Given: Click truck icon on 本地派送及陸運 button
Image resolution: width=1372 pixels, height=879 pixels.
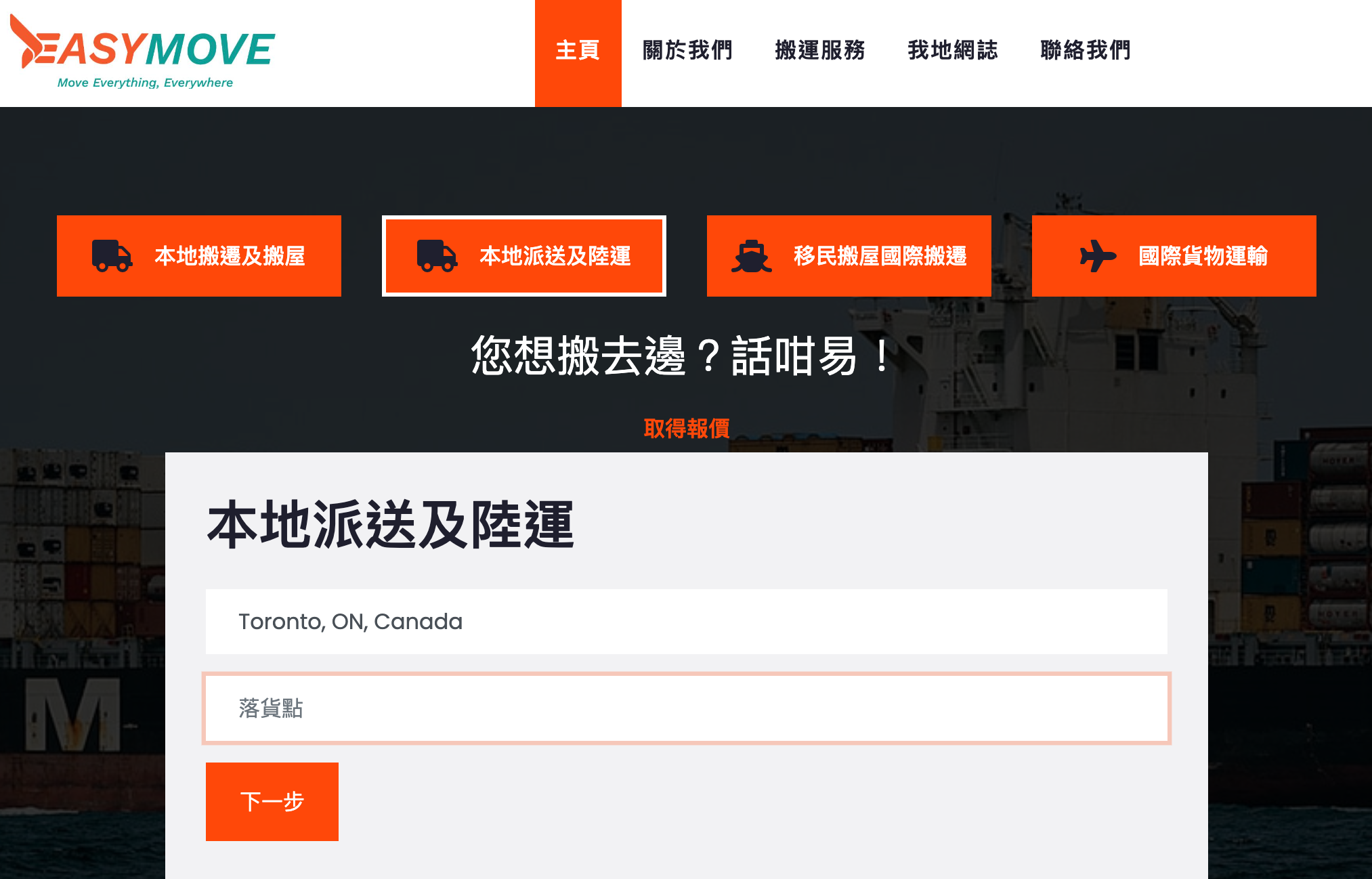Looking at the screenshot, I should (437, 256).
